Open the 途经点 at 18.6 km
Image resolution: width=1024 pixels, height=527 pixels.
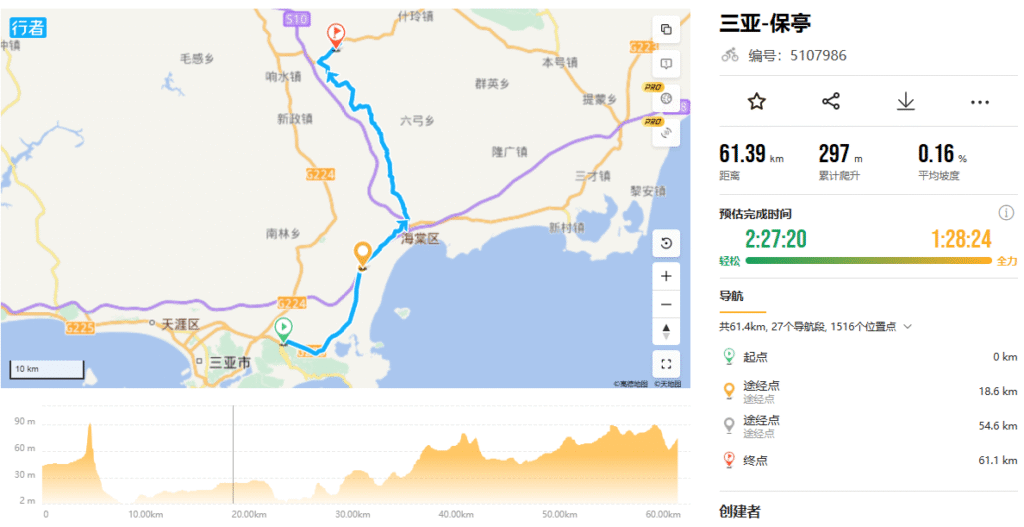(x=869, y=391)
